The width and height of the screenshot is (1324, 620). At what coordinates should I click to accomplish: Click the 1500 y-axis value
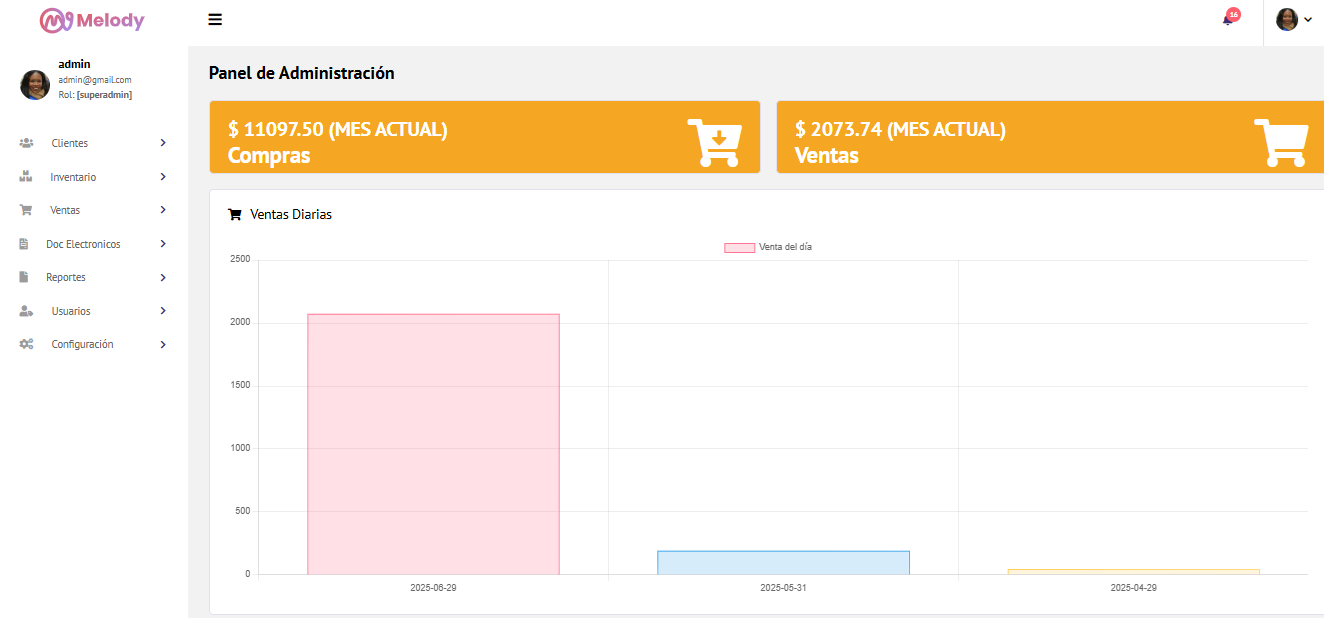click(x=240, y=385)
